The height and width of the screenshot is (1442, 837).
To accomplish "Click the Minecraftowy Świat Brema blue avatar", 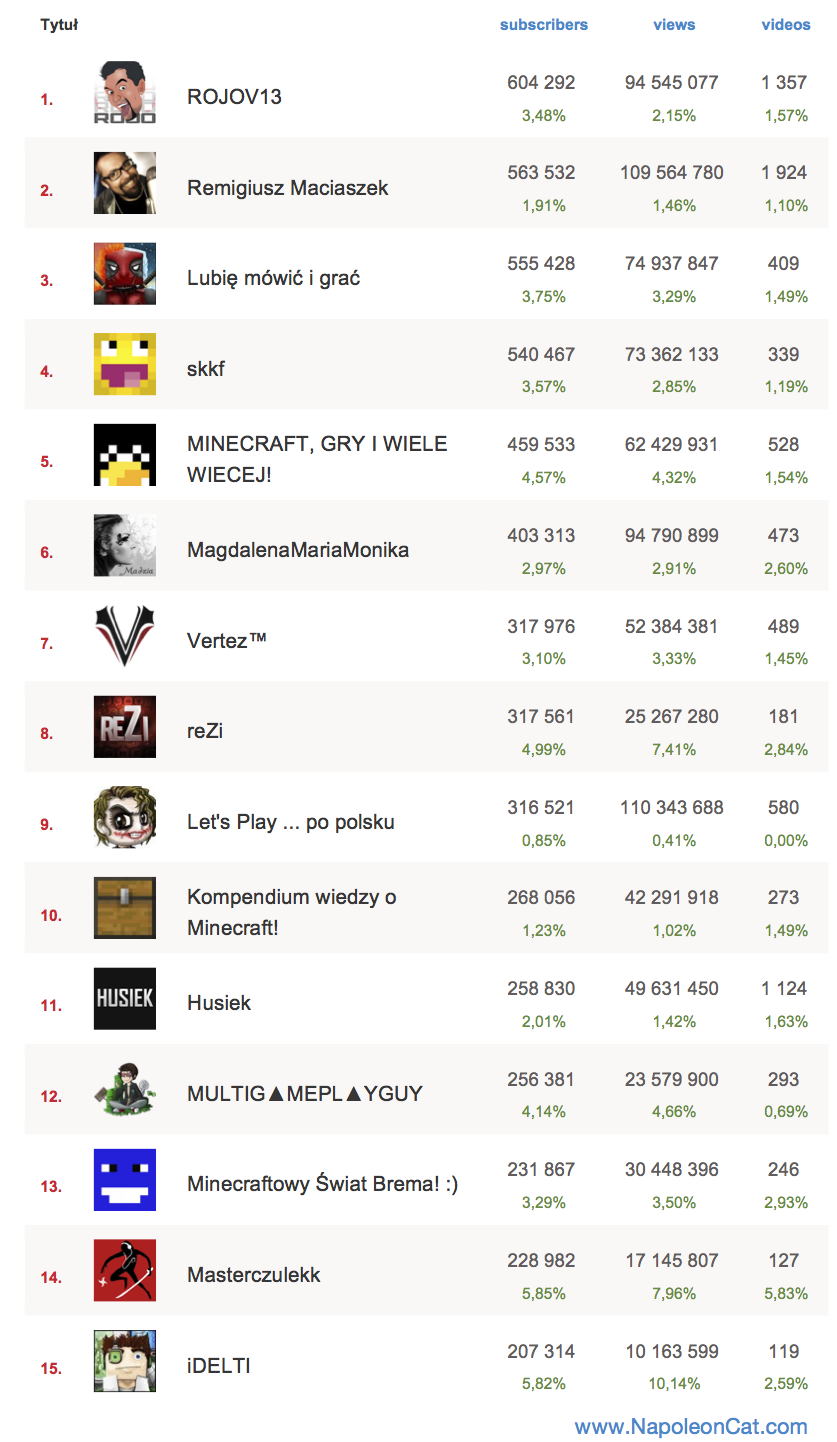I will (x=125, y=1180).
